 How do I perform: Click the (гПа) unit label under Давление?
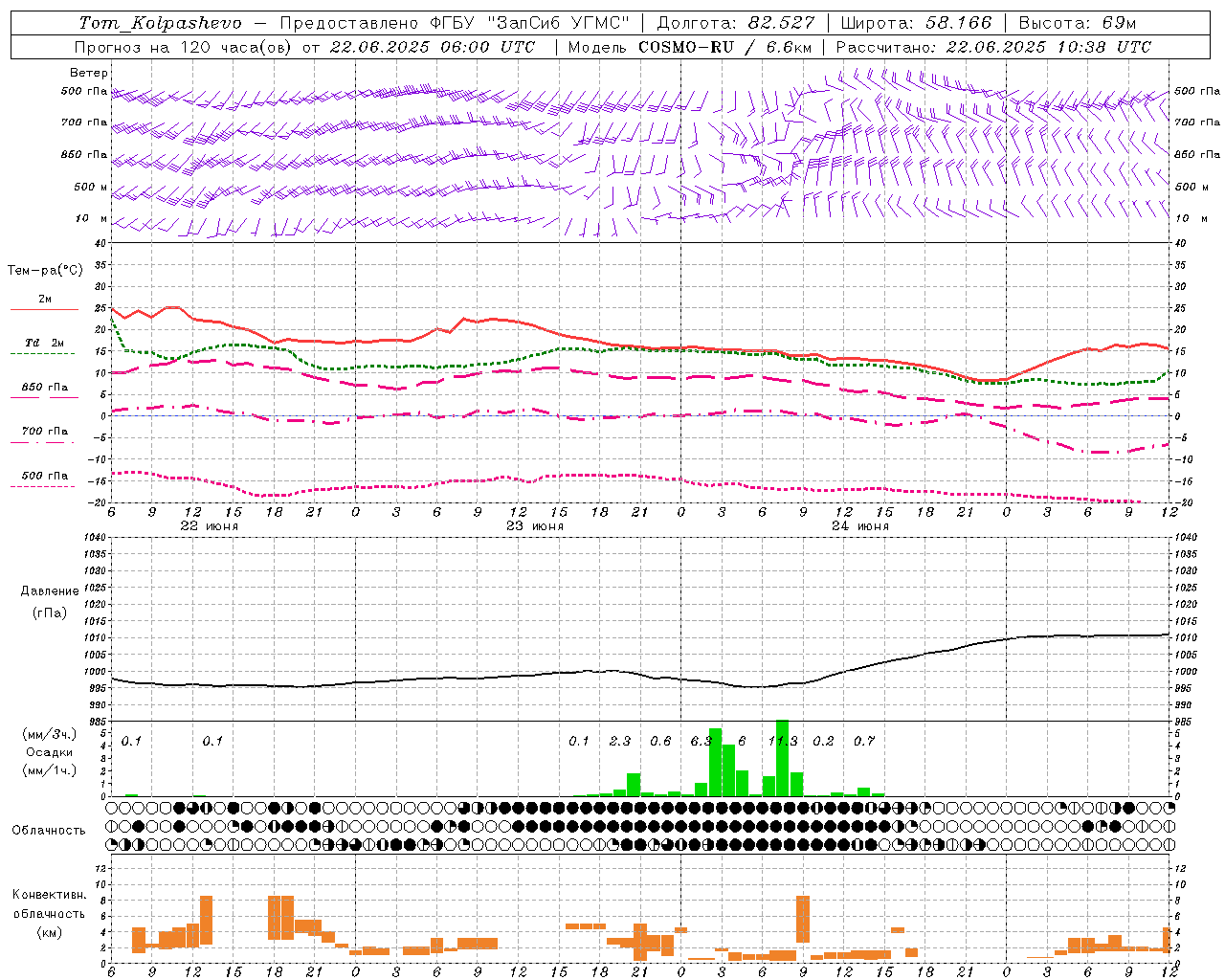[x=50, y=613]
